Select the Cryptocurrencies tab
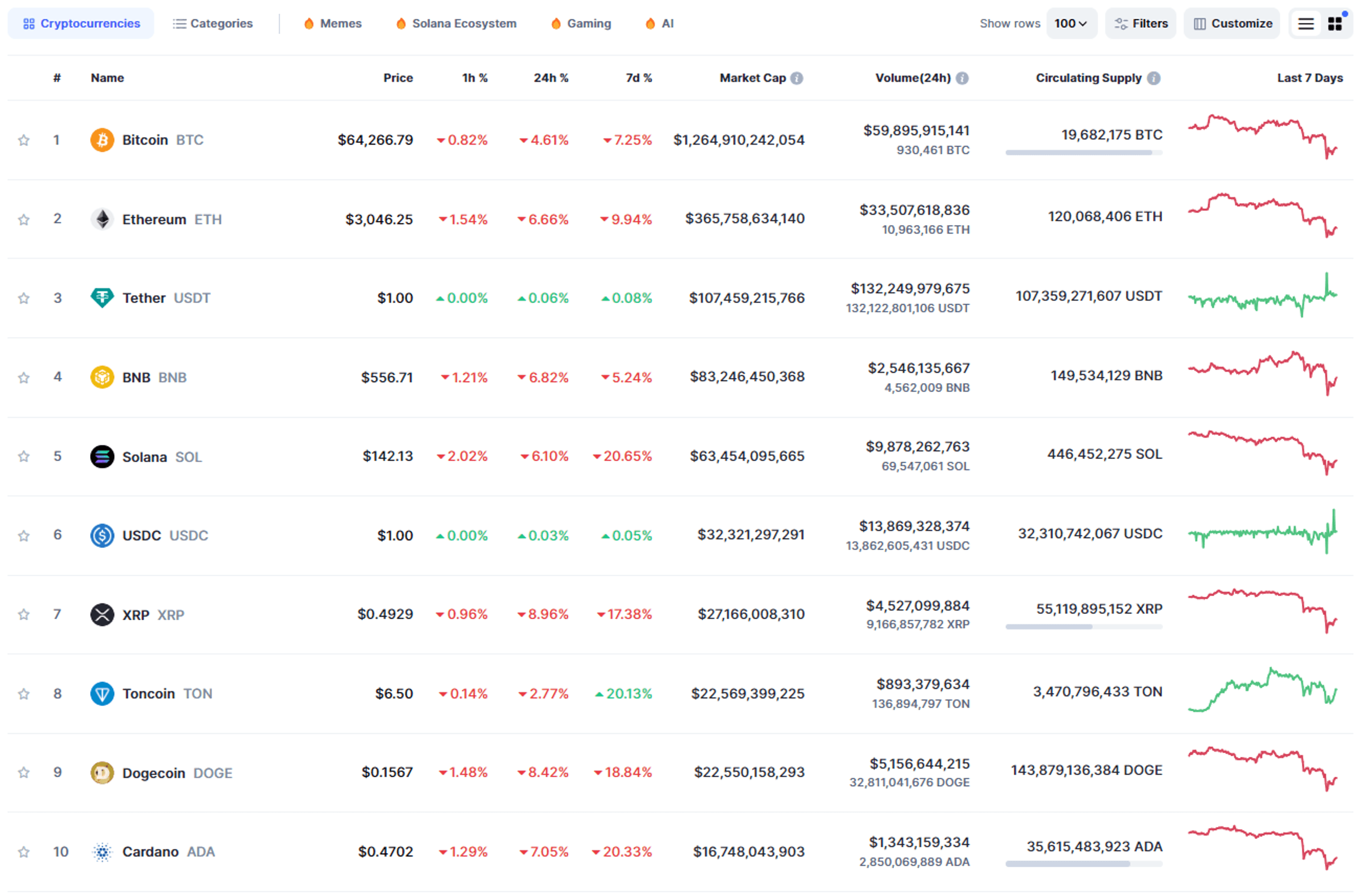Viewport: 1372px width, 894px height. 81,24
